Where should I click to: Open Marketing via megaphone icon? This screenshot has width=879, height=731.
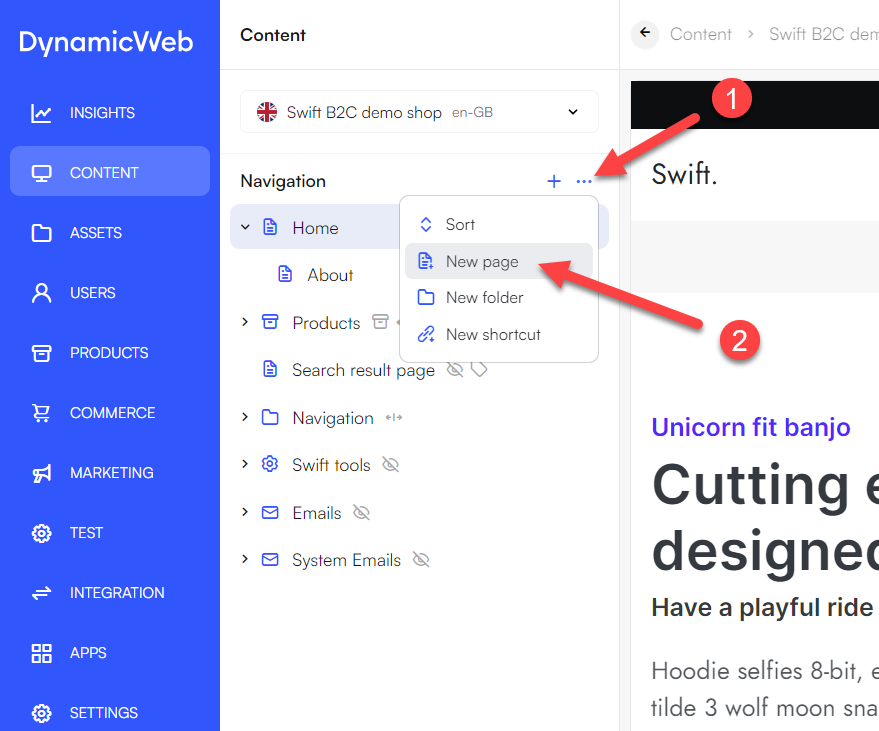[x=42, y=473]
